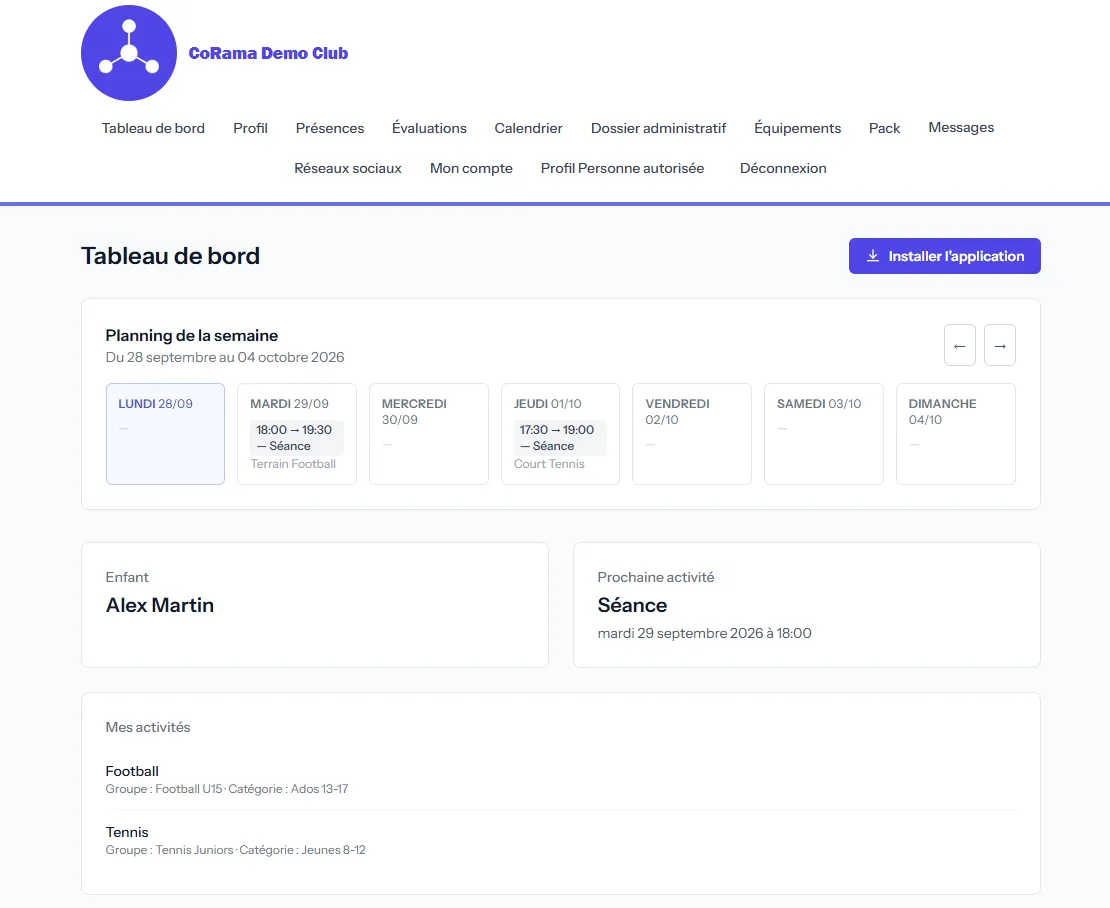Select the DIMANCHE 04/10 day card
Screen dimensions: 1110x908
(x=956, y=434)
